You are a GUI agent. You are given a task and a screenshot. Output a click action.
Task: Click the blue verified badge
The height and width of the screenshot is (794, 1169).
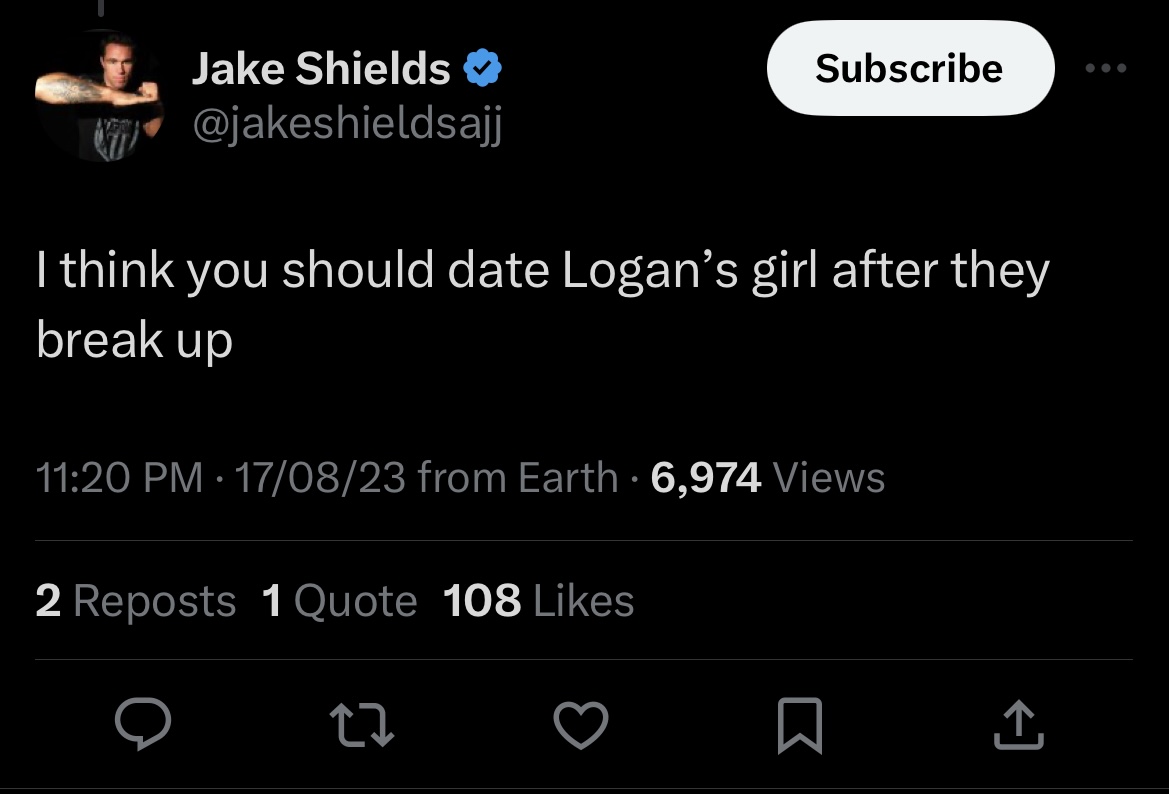[485, 69]
